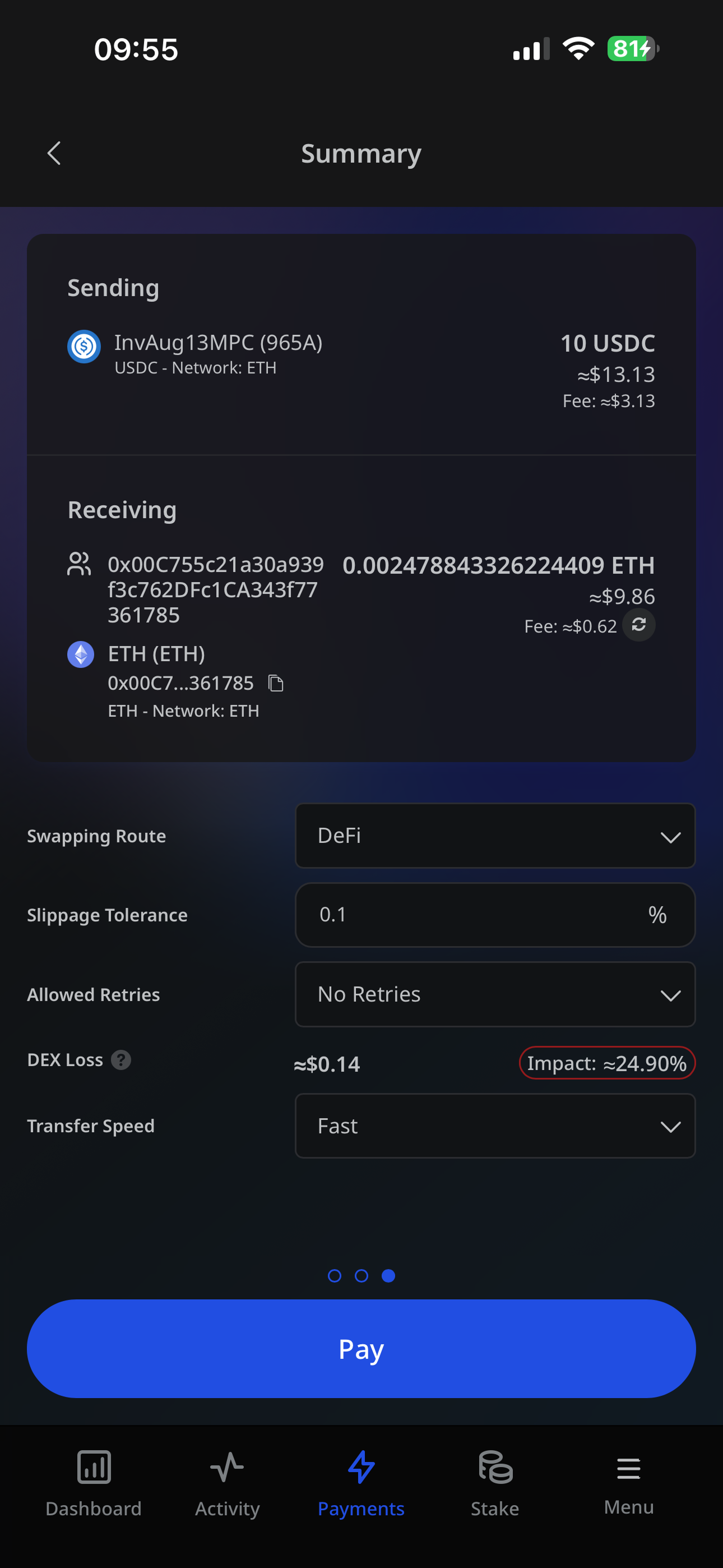The width and height of the screenshot is (723, 1568).
Task: Select the first page indicator dot
Action: [x=334, y=1276]
